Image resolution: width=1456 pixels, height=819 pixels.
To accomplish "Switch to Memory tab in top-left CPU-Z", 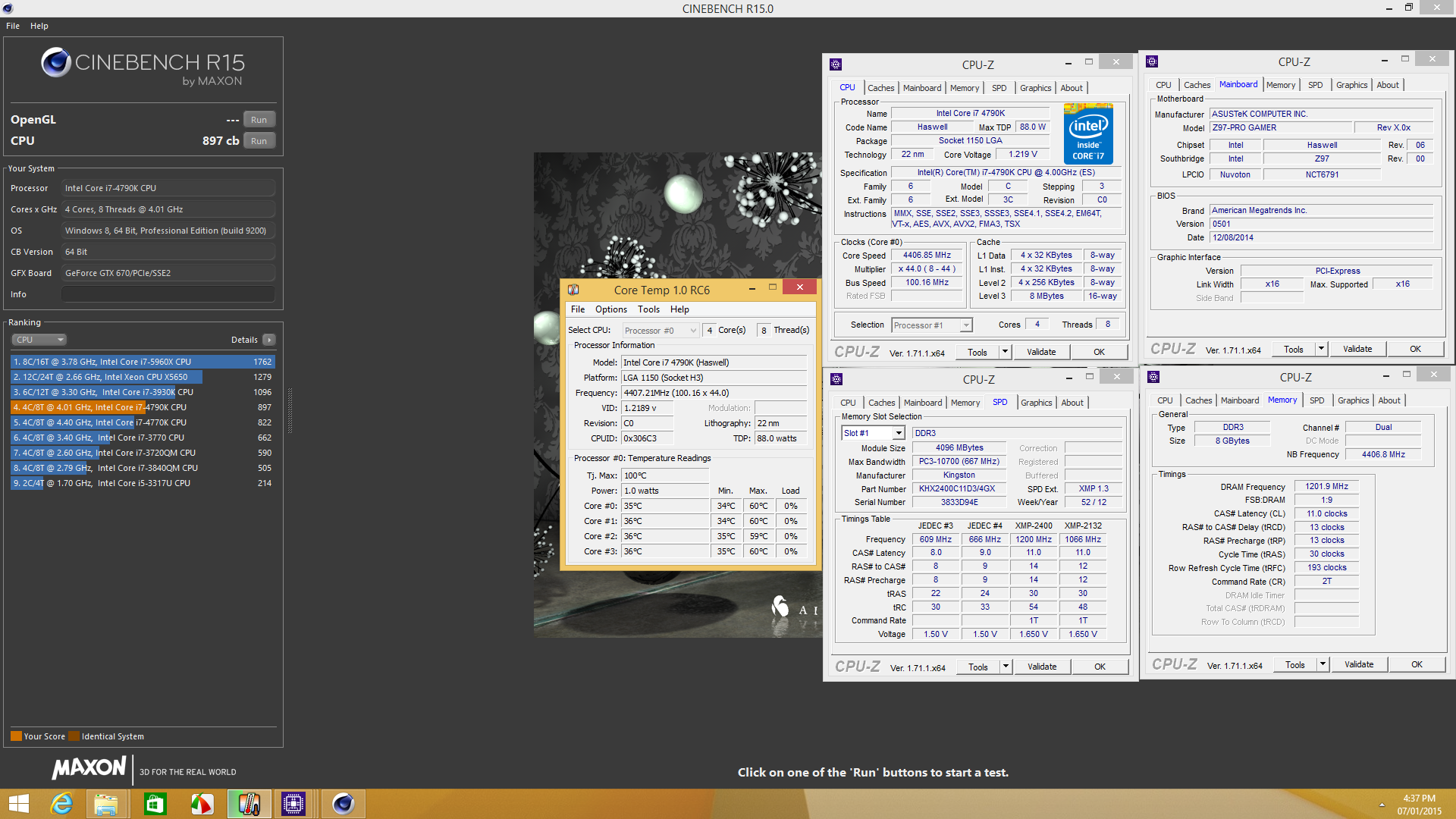I will pyautogui.click(x=964, y=88).
